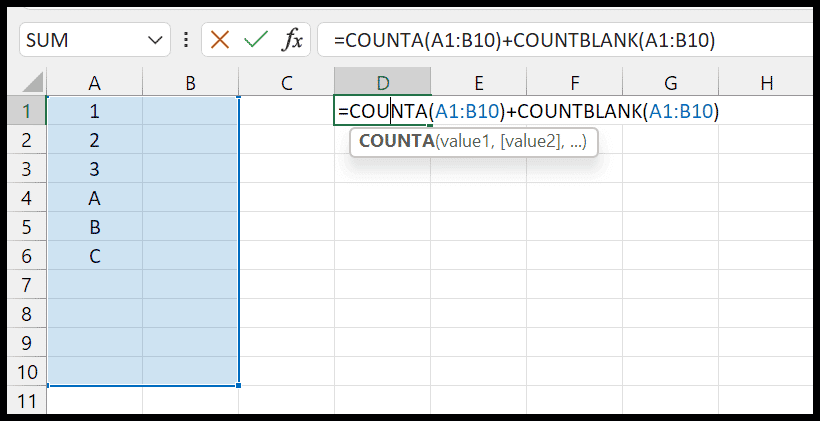Viewport: 820px width, 421px height.
Task: Select row 9 header
Action: [27, 343]
